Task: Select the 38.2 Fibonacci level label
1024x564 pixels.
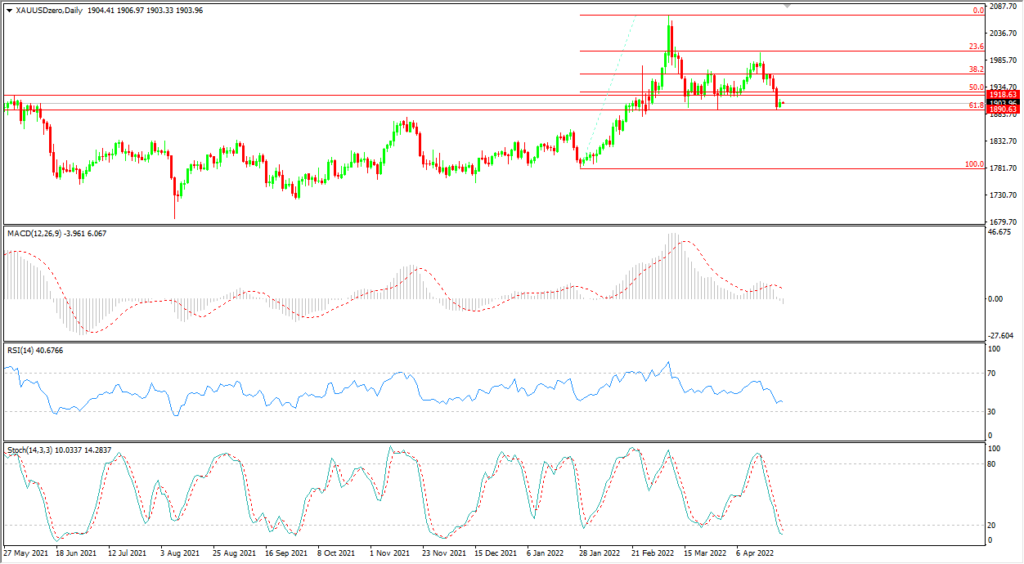Action: pos(976,69)
